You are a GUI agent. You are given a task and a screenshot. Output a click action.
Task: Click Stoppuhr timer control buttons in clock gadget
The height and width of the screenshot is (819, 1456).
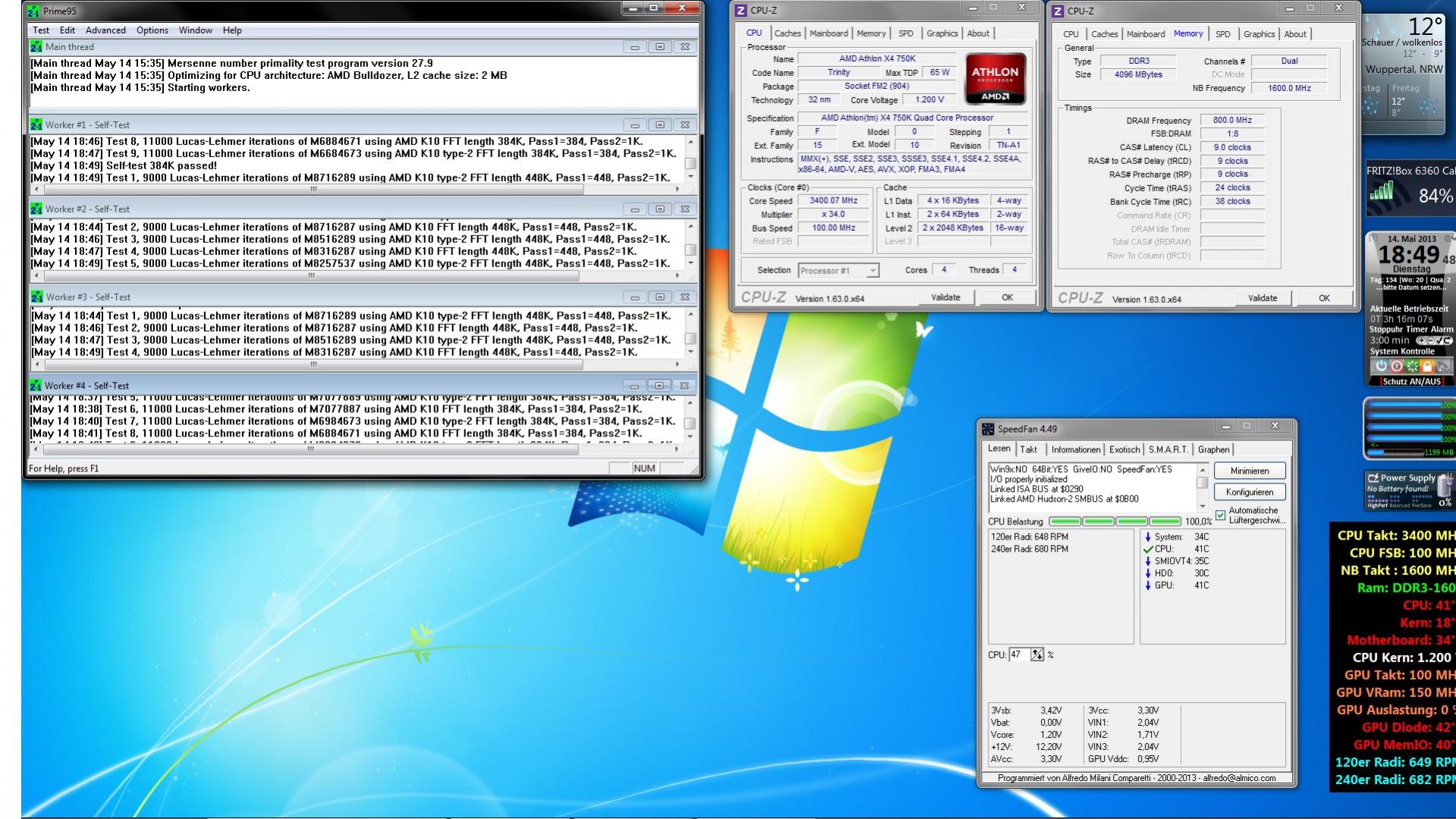pos(1434,341)
